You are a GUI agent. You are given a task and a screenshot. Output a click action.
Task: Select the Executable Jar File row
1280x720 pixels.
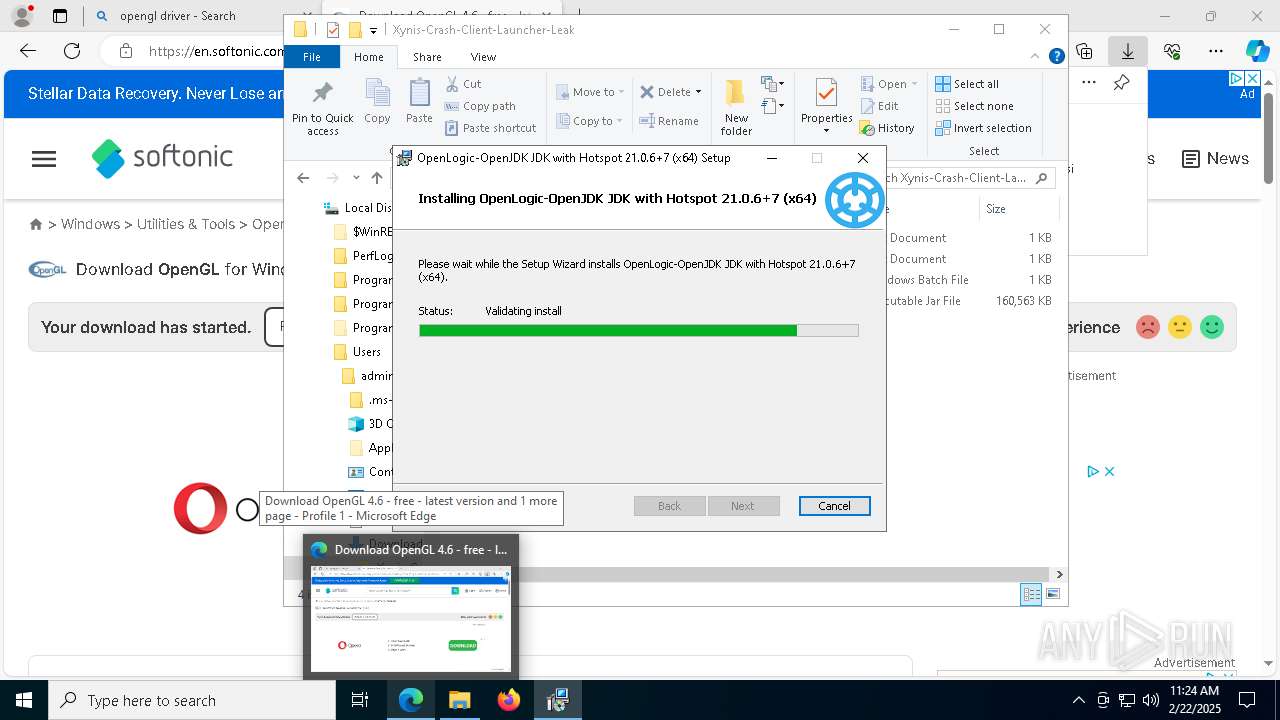(x=969, y=301)
